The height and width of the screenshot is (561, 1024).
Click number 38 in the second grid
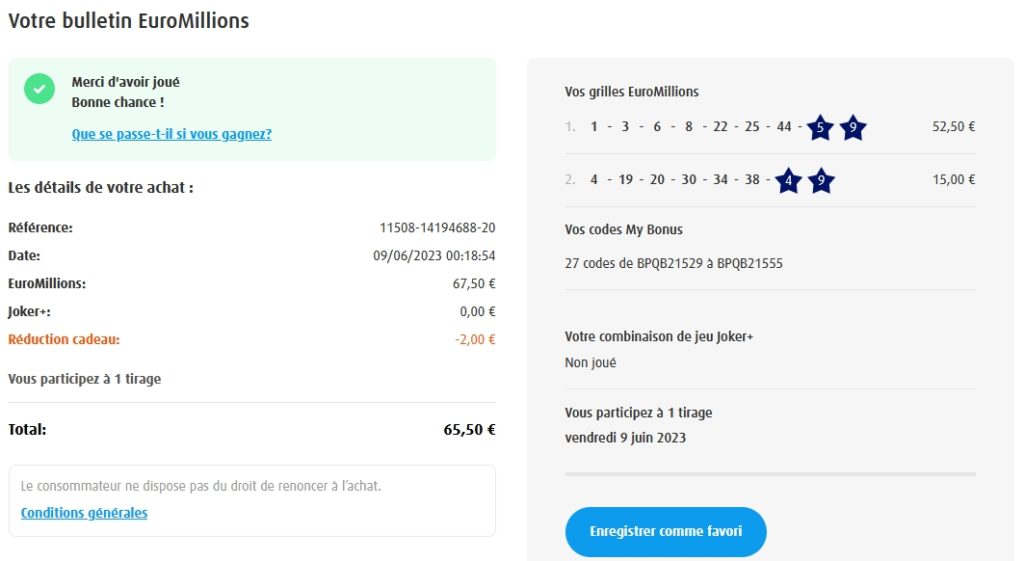(753, 181)
